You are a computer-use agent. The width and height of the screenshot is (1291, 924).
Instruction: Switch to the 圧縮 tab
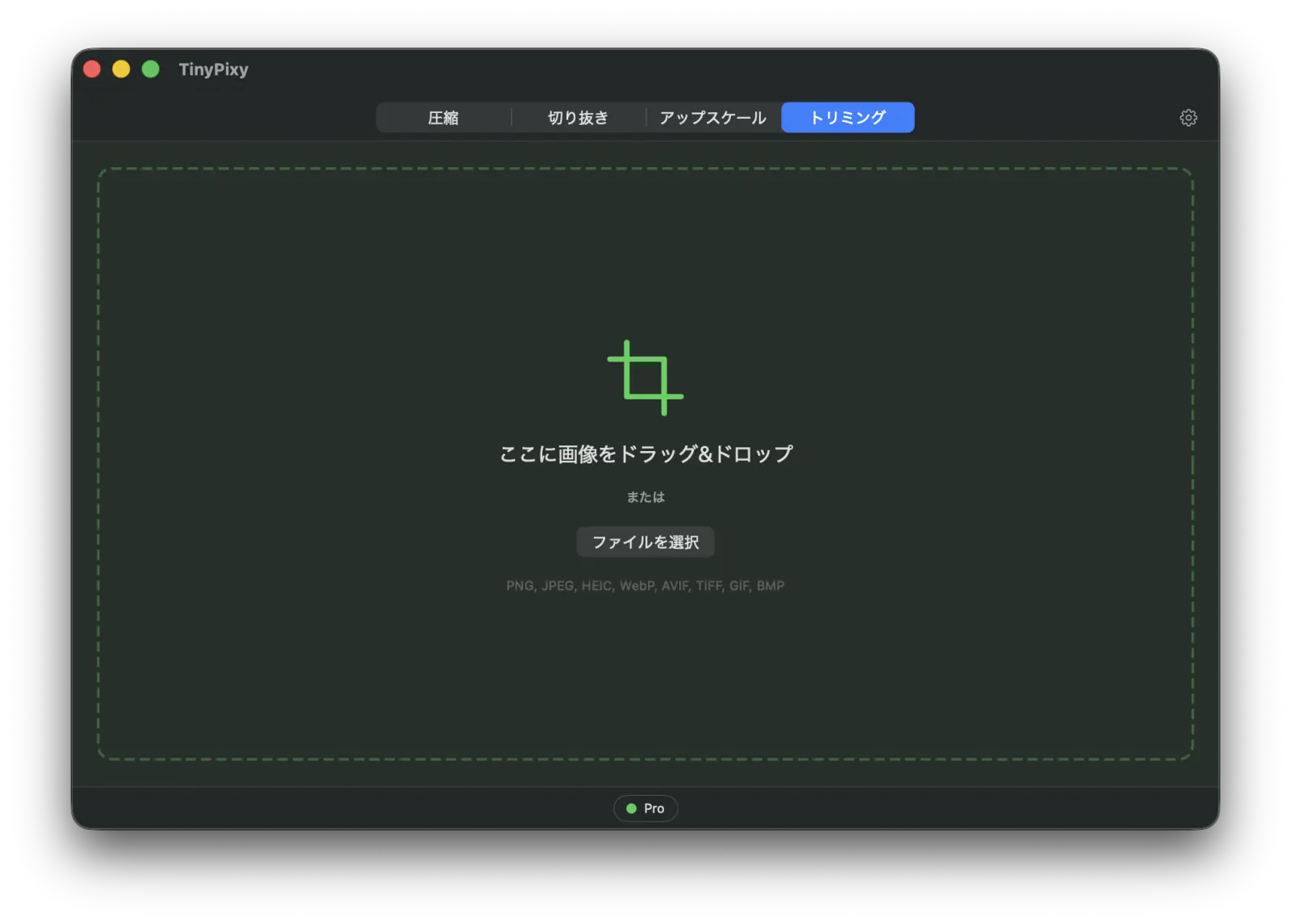coord(443,118)
